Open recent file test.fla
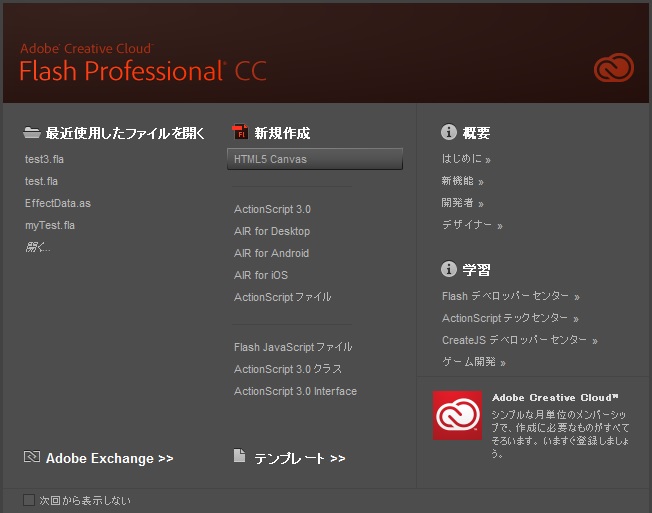This screenshot has height=513, width=652. point(41,181)
